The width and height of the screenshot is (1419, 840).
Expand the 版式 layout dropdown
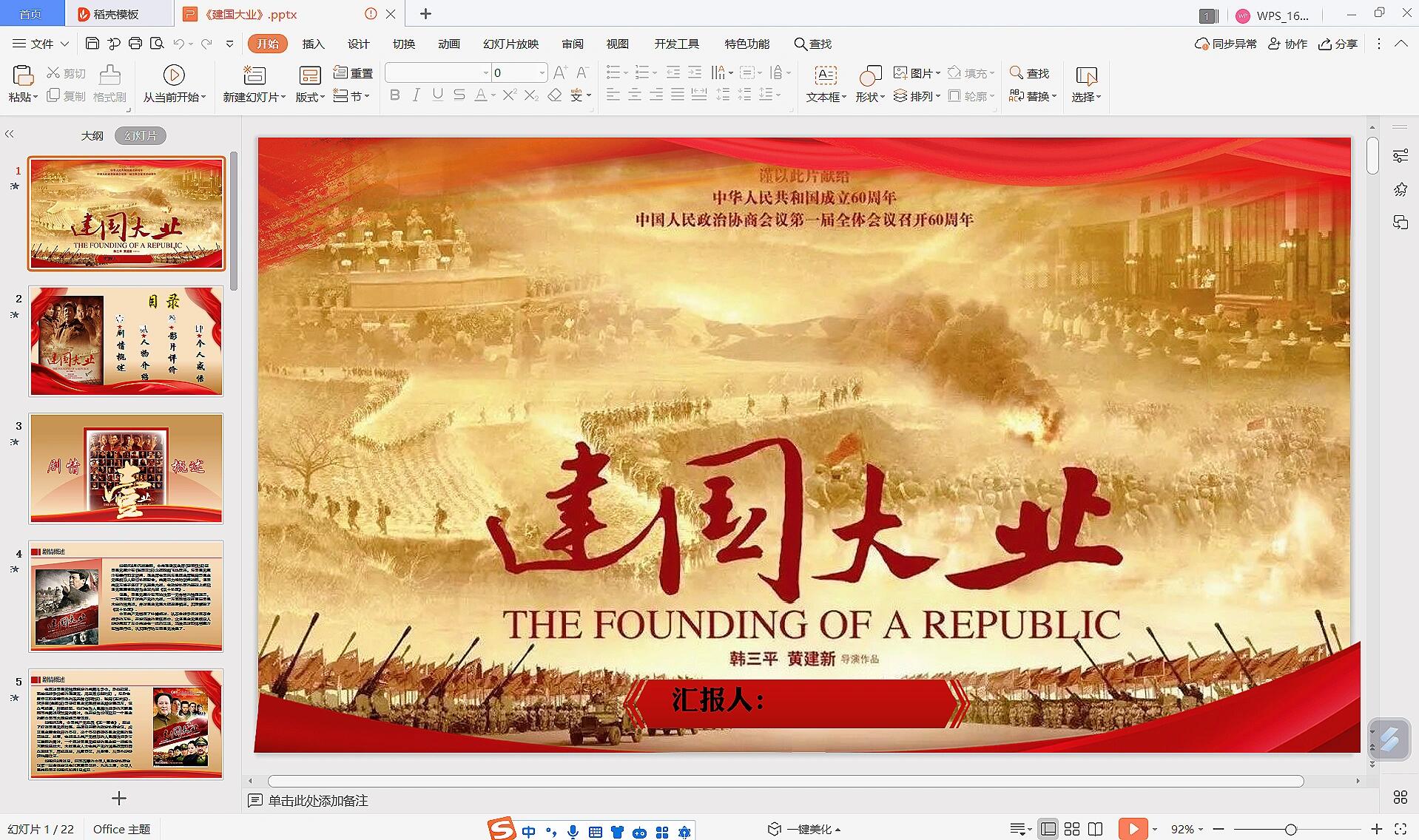click(322, 97)
